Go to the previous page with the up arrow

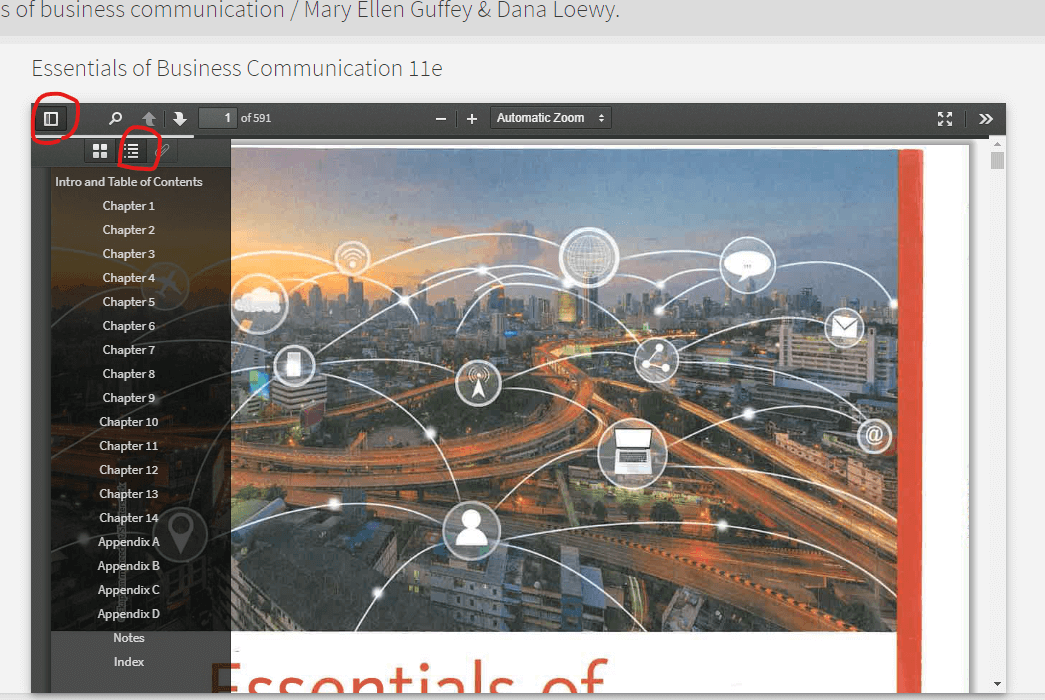tap(148, 117)
